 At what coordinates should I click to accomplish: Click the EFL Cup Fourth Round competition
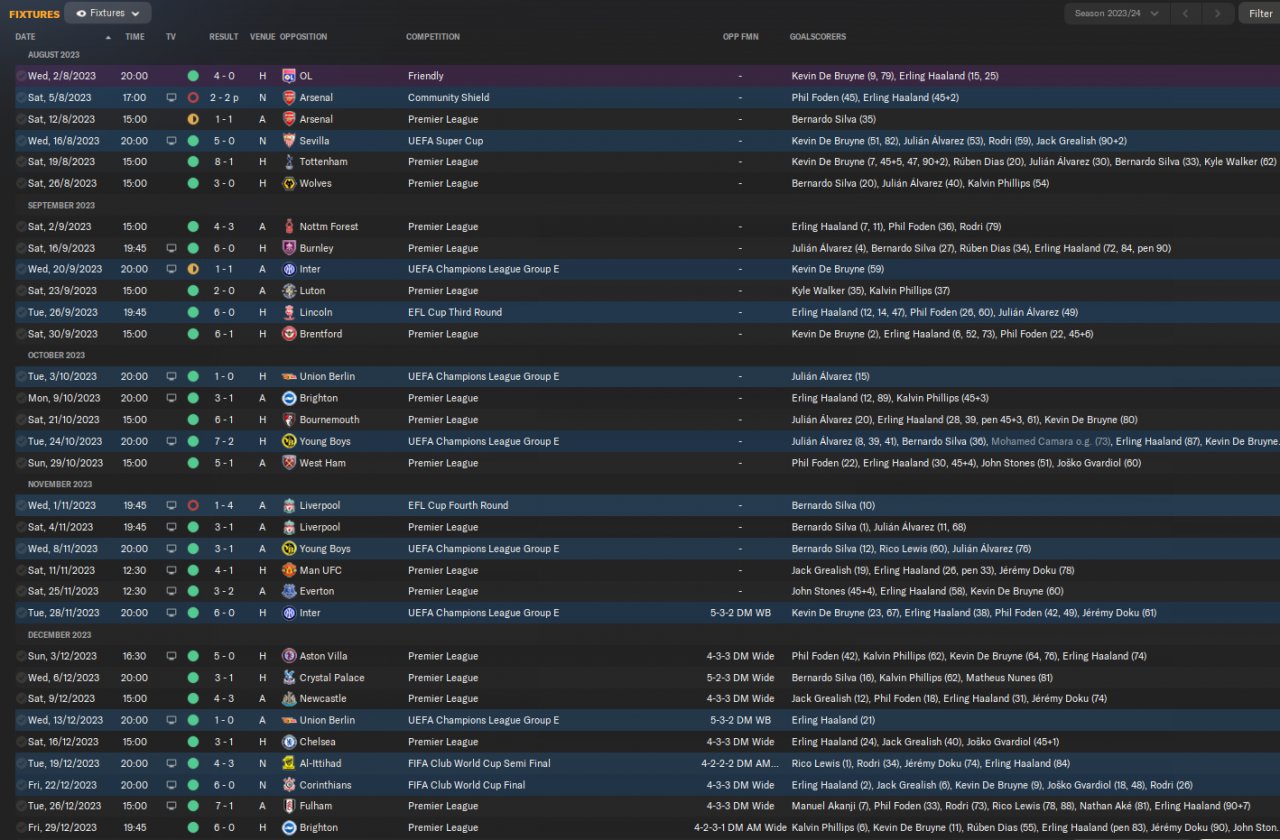coord(458,506)
